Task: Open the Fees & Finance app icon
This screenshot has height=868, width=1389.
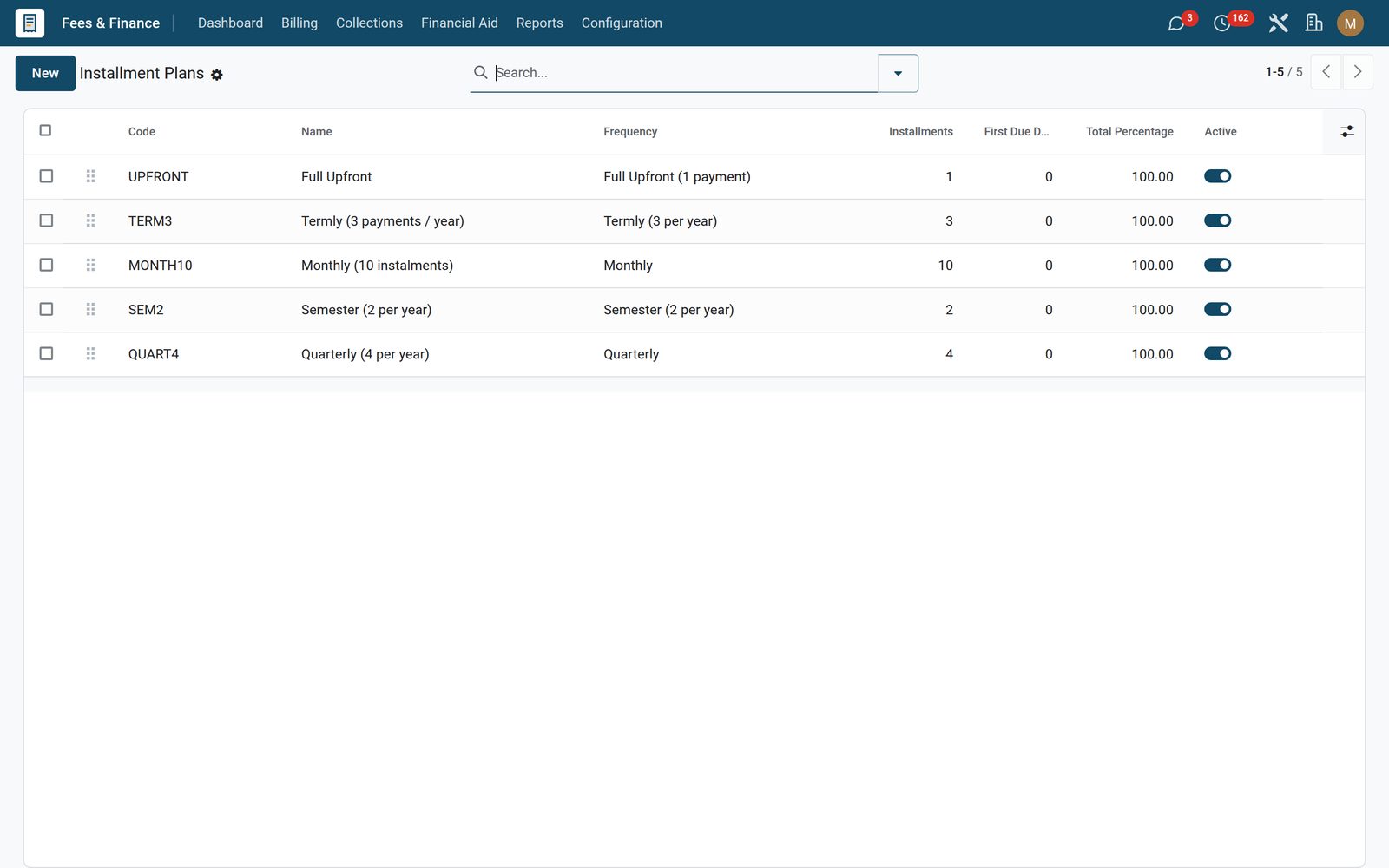Action: pos(30,23)
